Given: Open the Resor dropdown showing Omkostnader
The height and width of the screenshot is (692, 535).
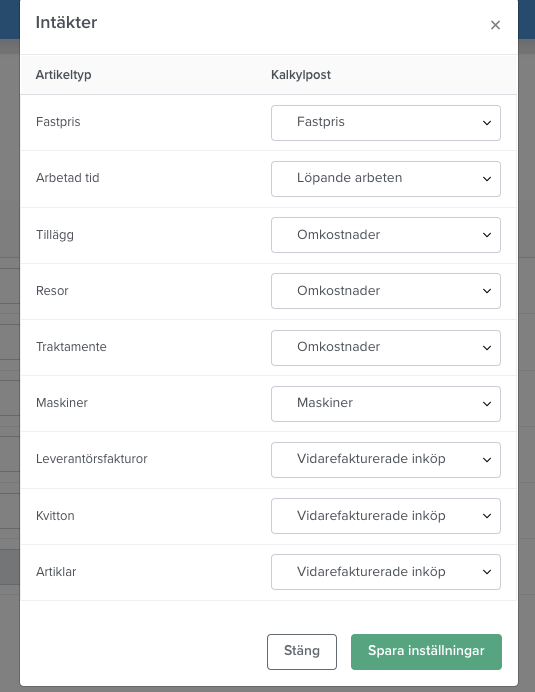Looking at the screenshot, I should [x=386, y=291].
